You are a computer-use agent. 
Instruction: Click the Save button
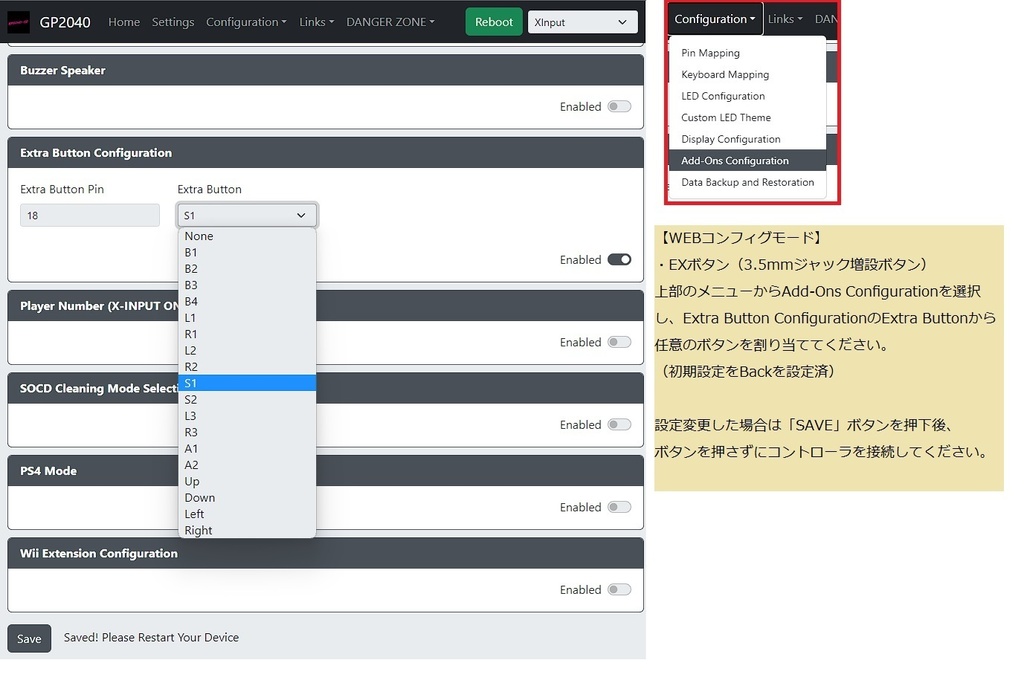point(29,639)
